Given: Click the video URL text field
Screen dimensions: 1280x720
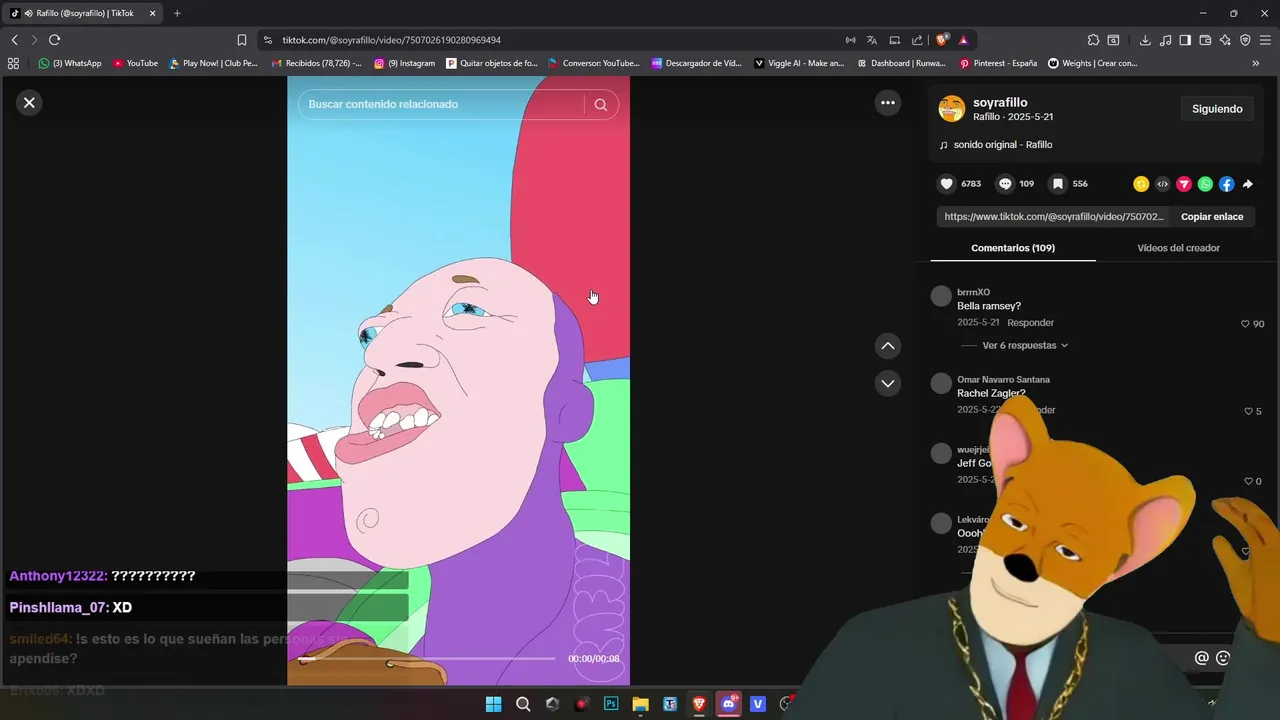Looking at the screenshot, I should [x=1054, y=217].
